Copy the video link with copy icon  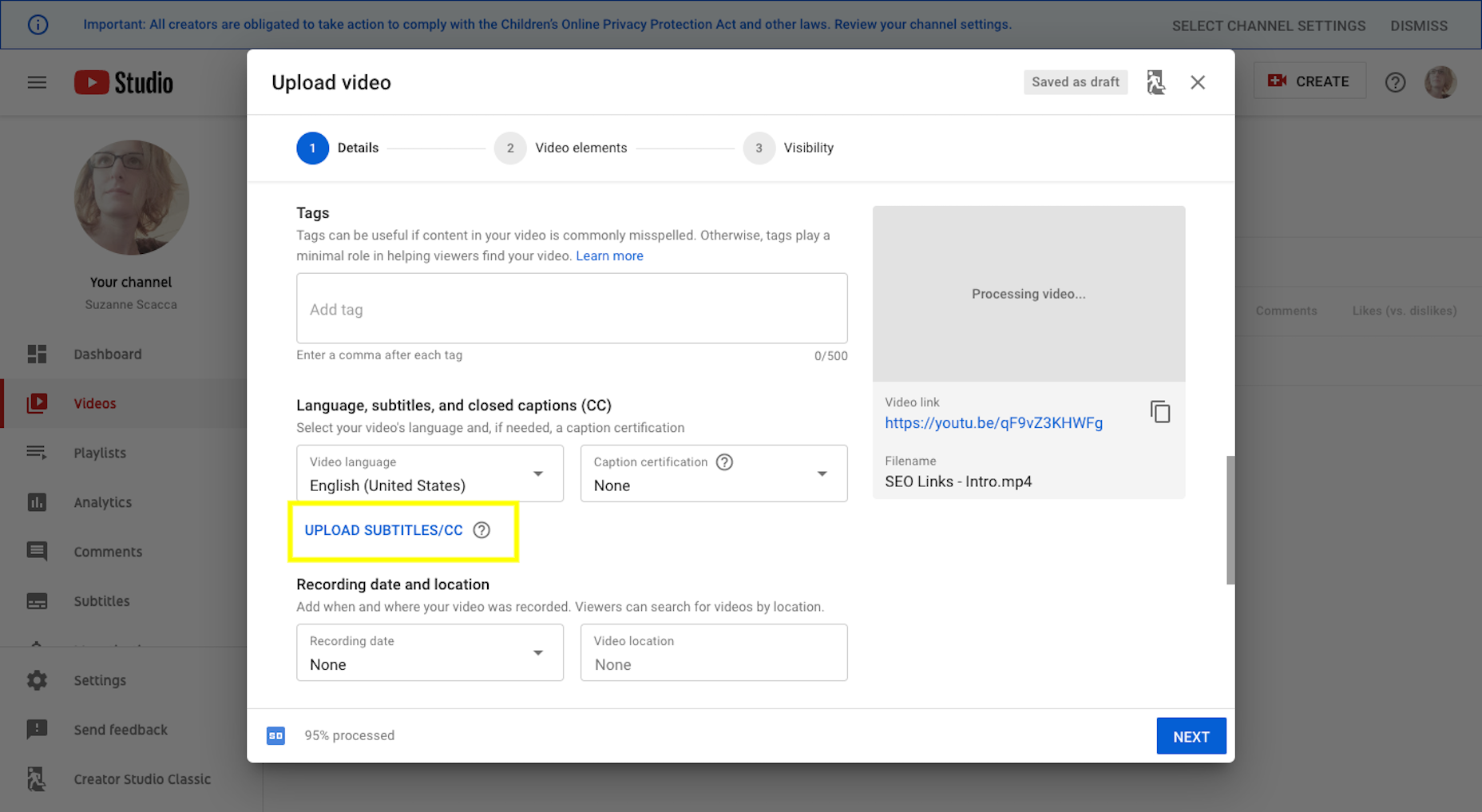[1160, 412]
